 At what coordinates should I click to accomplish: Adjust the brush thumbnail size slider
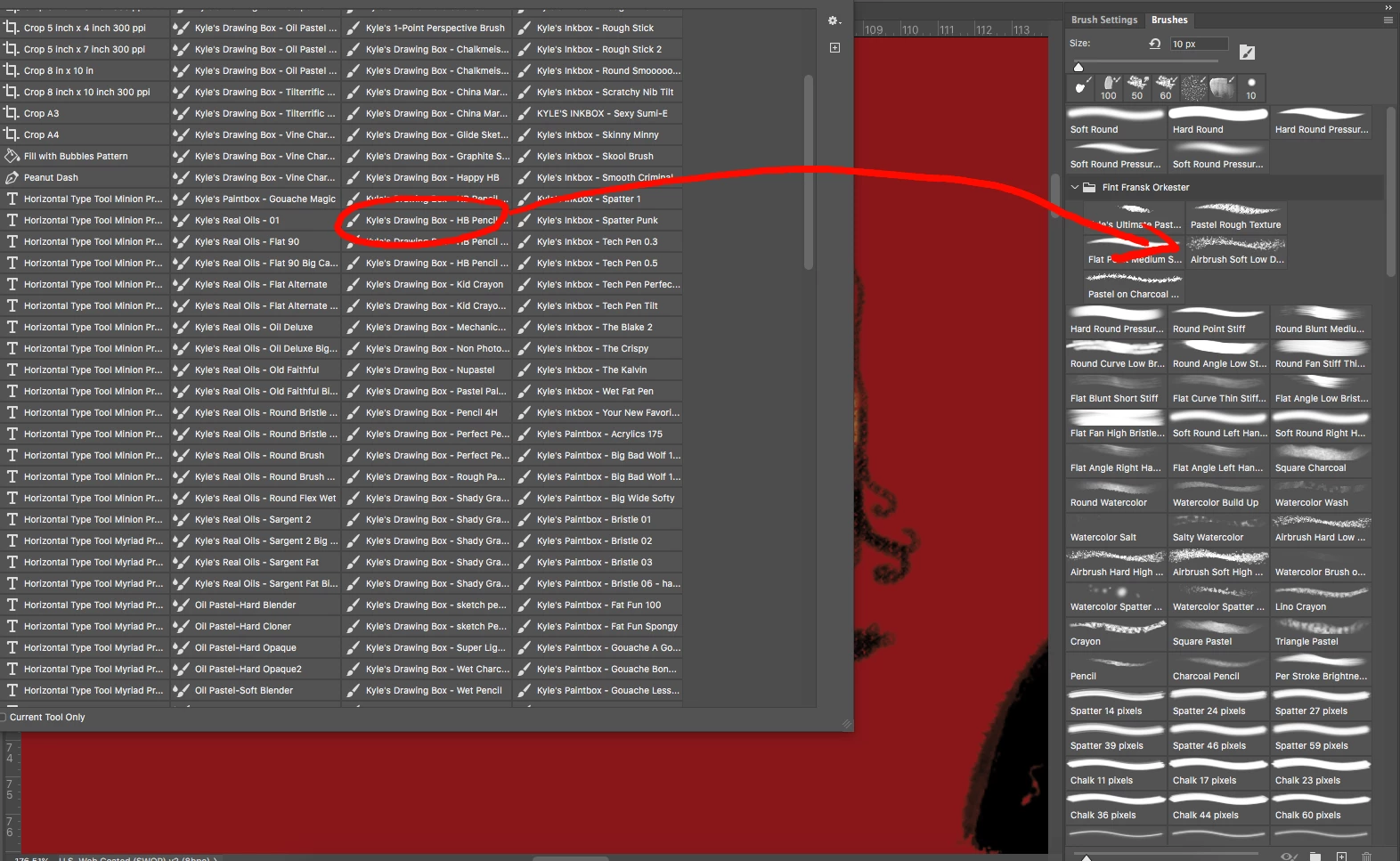(x=1086, y=857)
